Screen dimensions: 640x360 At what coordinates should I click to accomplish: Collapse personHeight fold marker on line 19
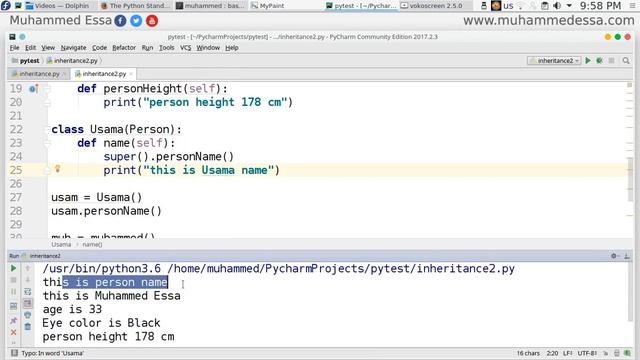[x=47, y=89]
